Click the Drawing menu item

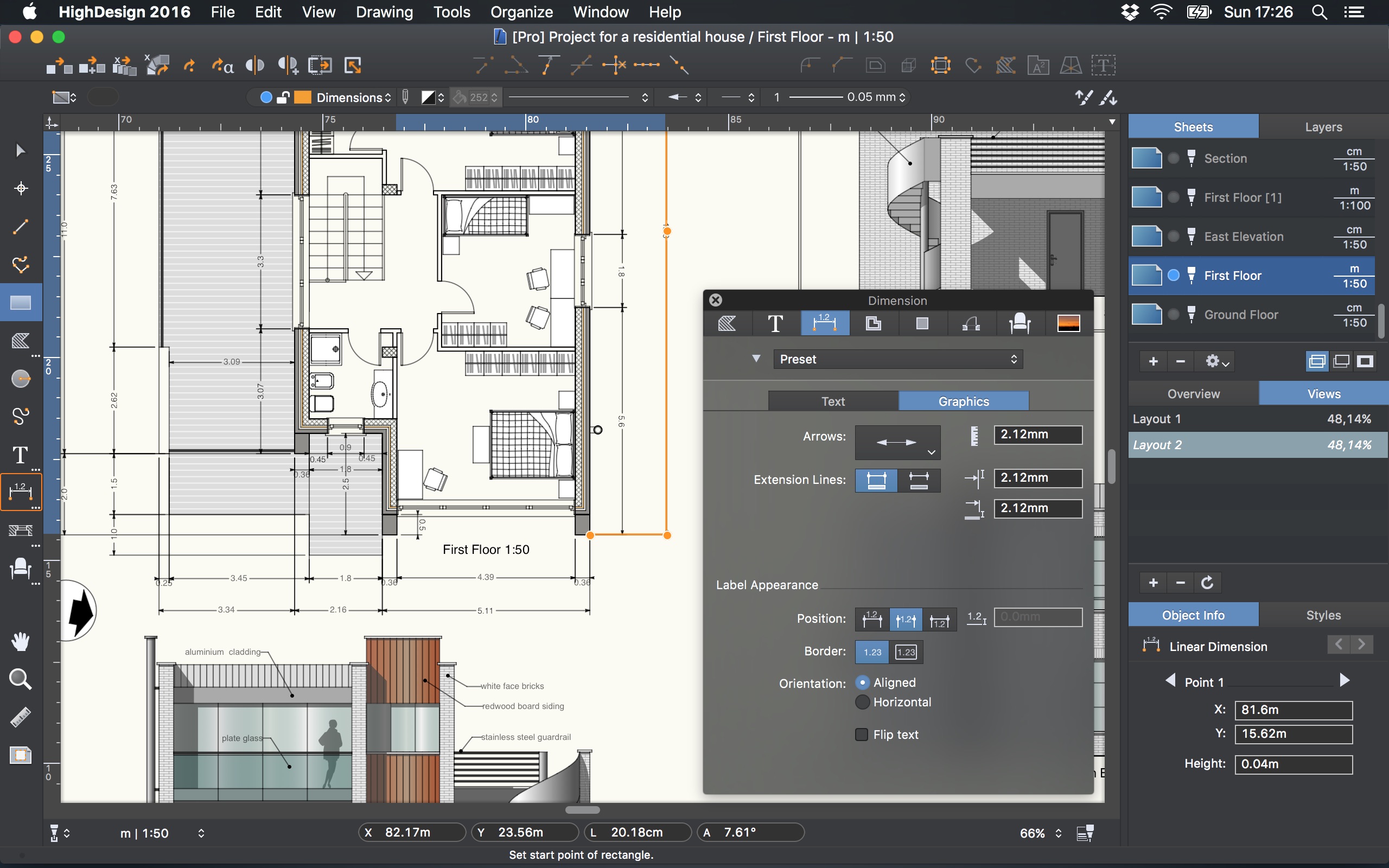pyautogui.click(x=383, y=11)
